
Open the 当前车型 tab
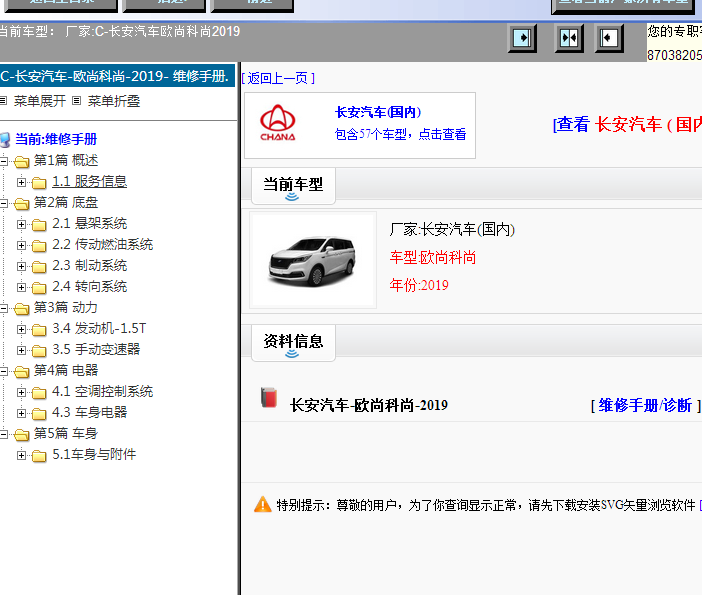pos(293,186)
